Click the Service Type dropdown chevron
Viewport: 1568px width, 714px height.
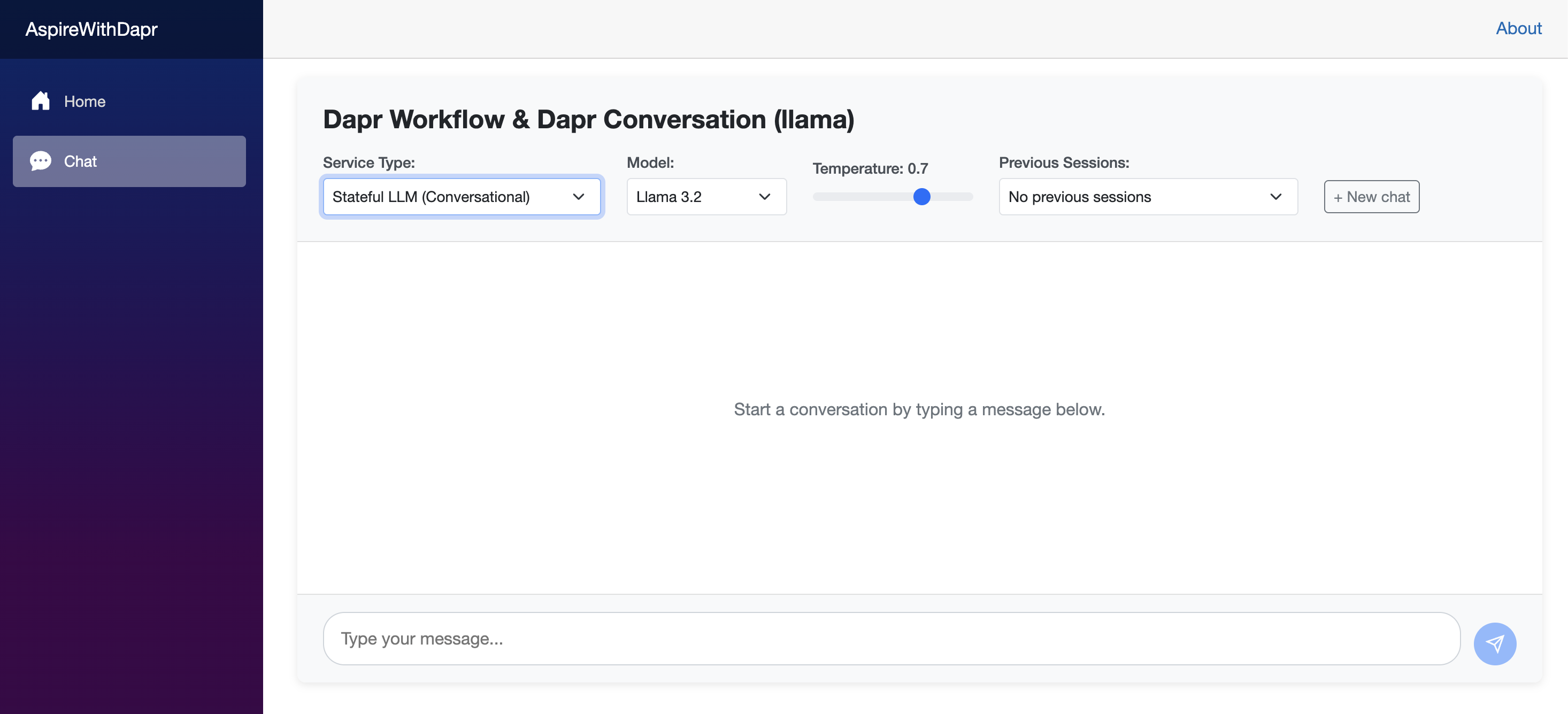pyautogui.click(x=578, y=197)
